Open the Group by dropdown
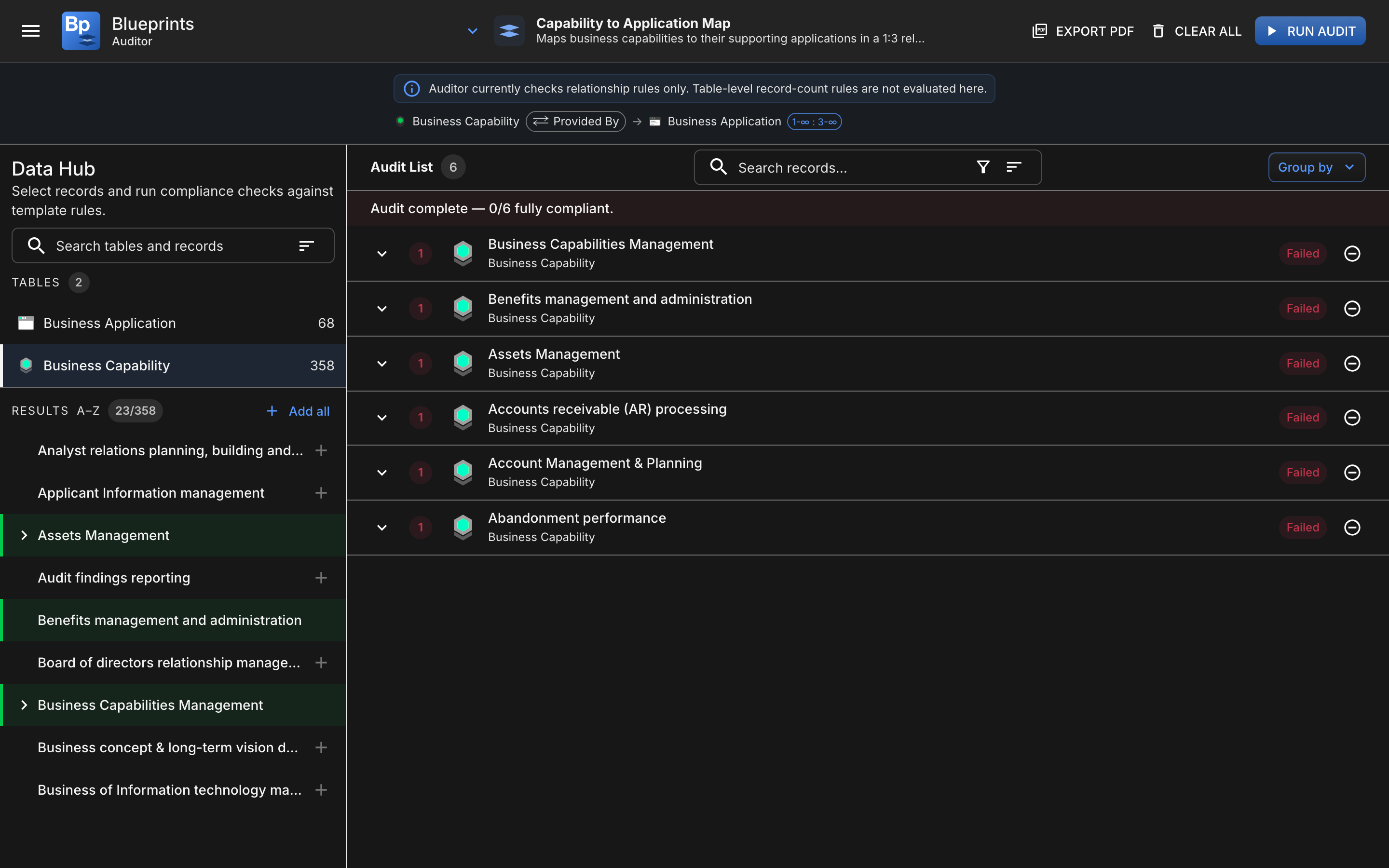 tap(1316, 167)
